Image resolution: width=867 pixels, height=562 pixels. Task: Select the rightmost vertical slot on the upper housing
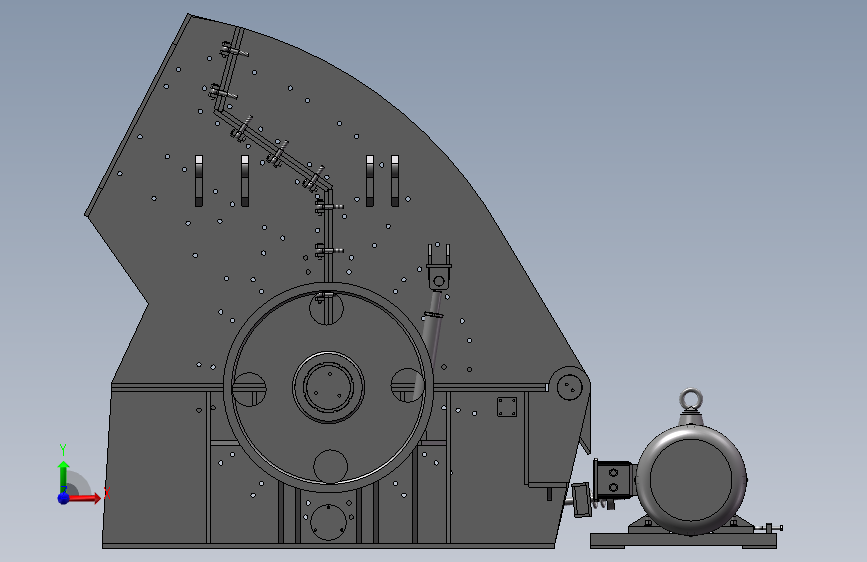point(395,181)
